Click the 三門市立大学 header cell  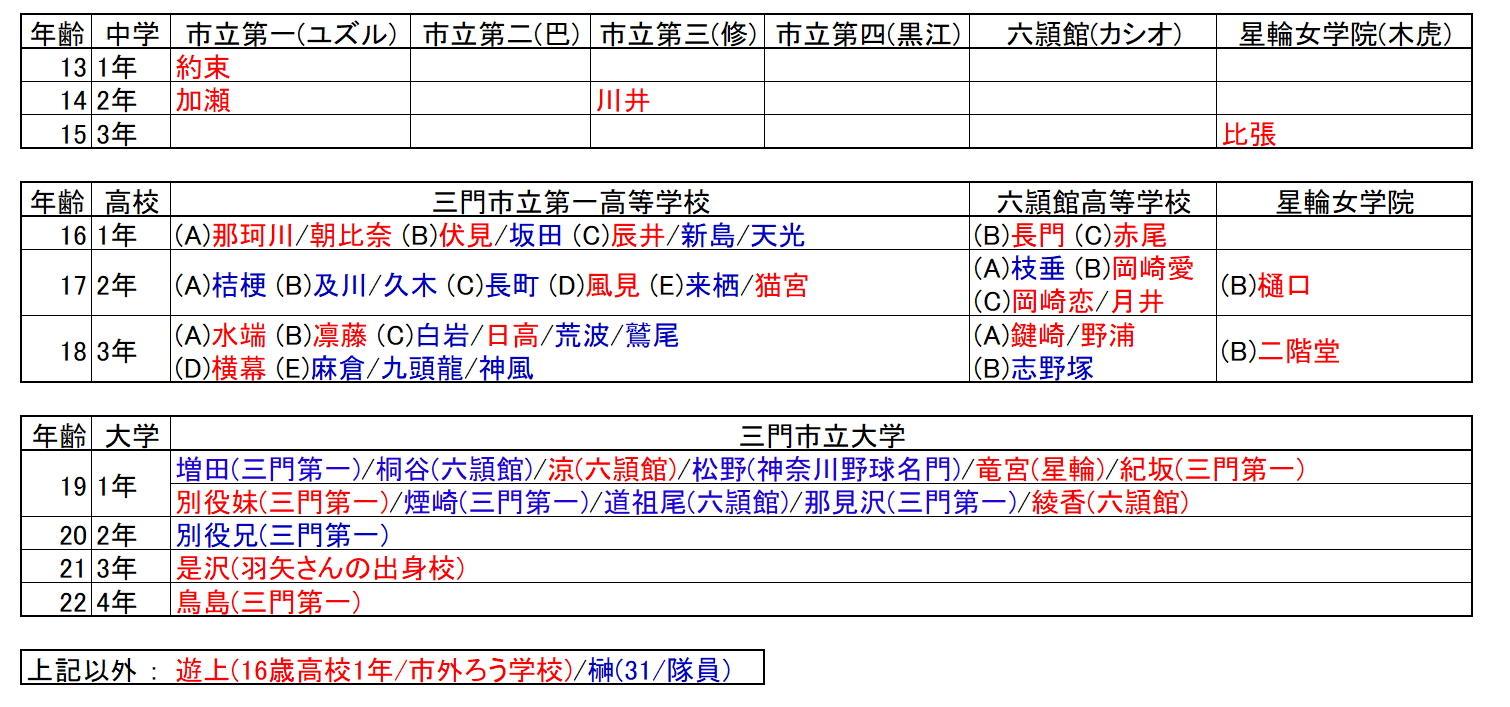(821, 436)
